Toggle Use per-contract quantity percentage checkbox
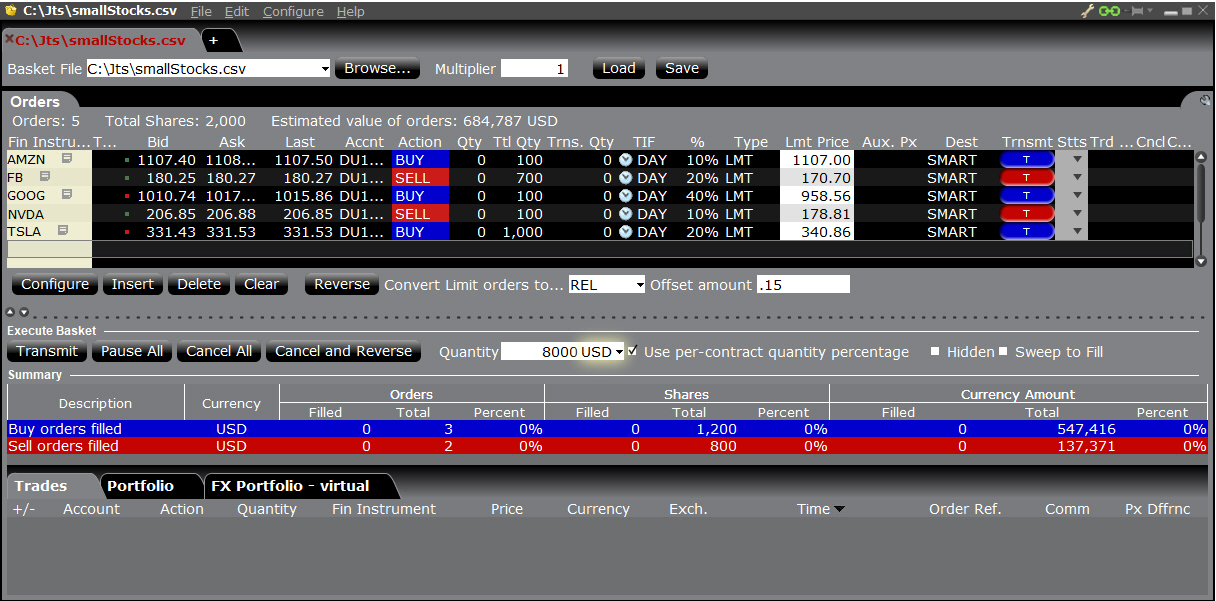 [x=633, y=351]
